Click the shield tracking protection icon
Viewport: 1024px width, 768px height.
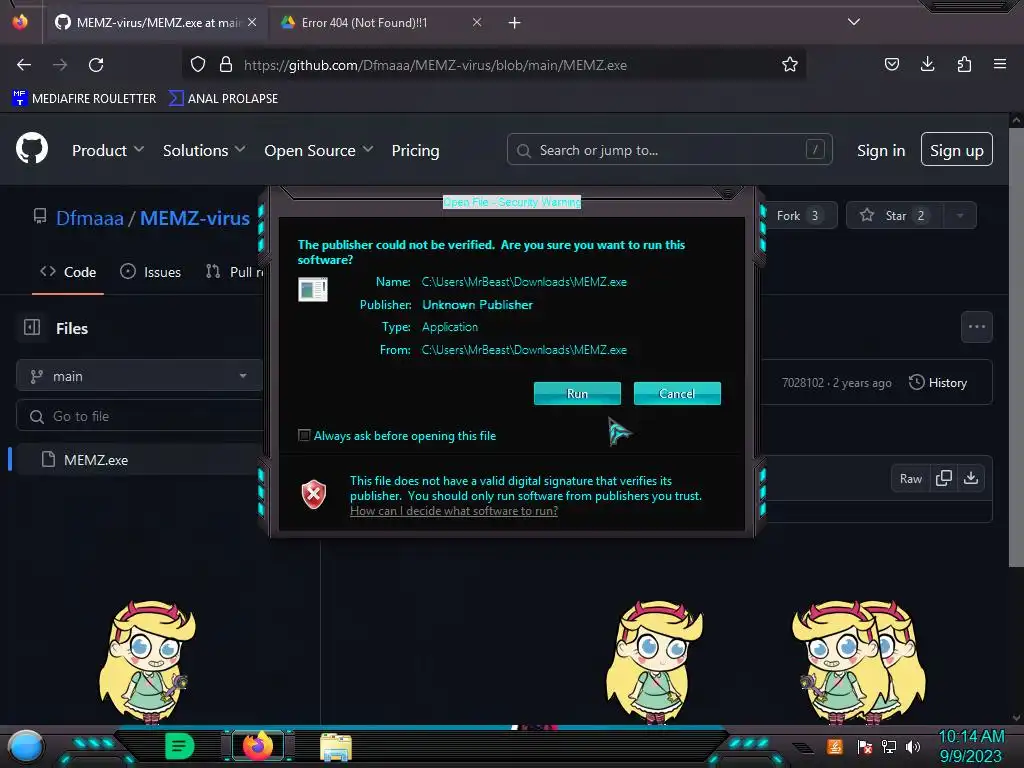click(198, 65)
